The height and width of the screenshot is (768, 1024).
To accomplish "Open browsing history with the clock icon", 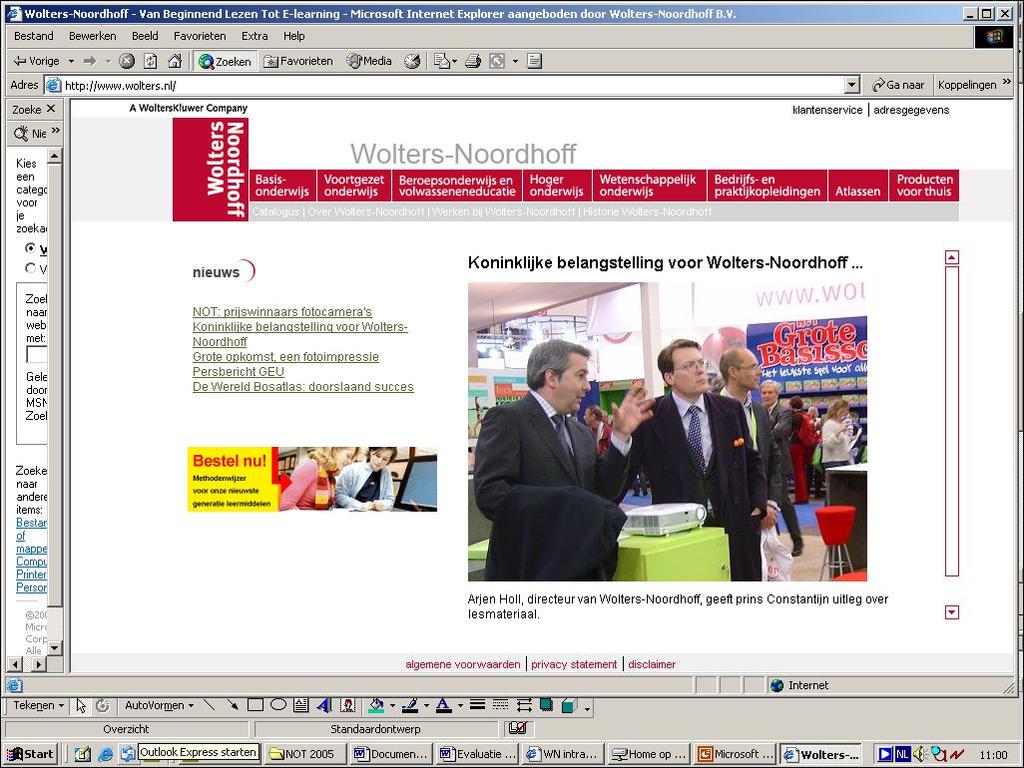I will pyautogui.click(x=412, y=61).
